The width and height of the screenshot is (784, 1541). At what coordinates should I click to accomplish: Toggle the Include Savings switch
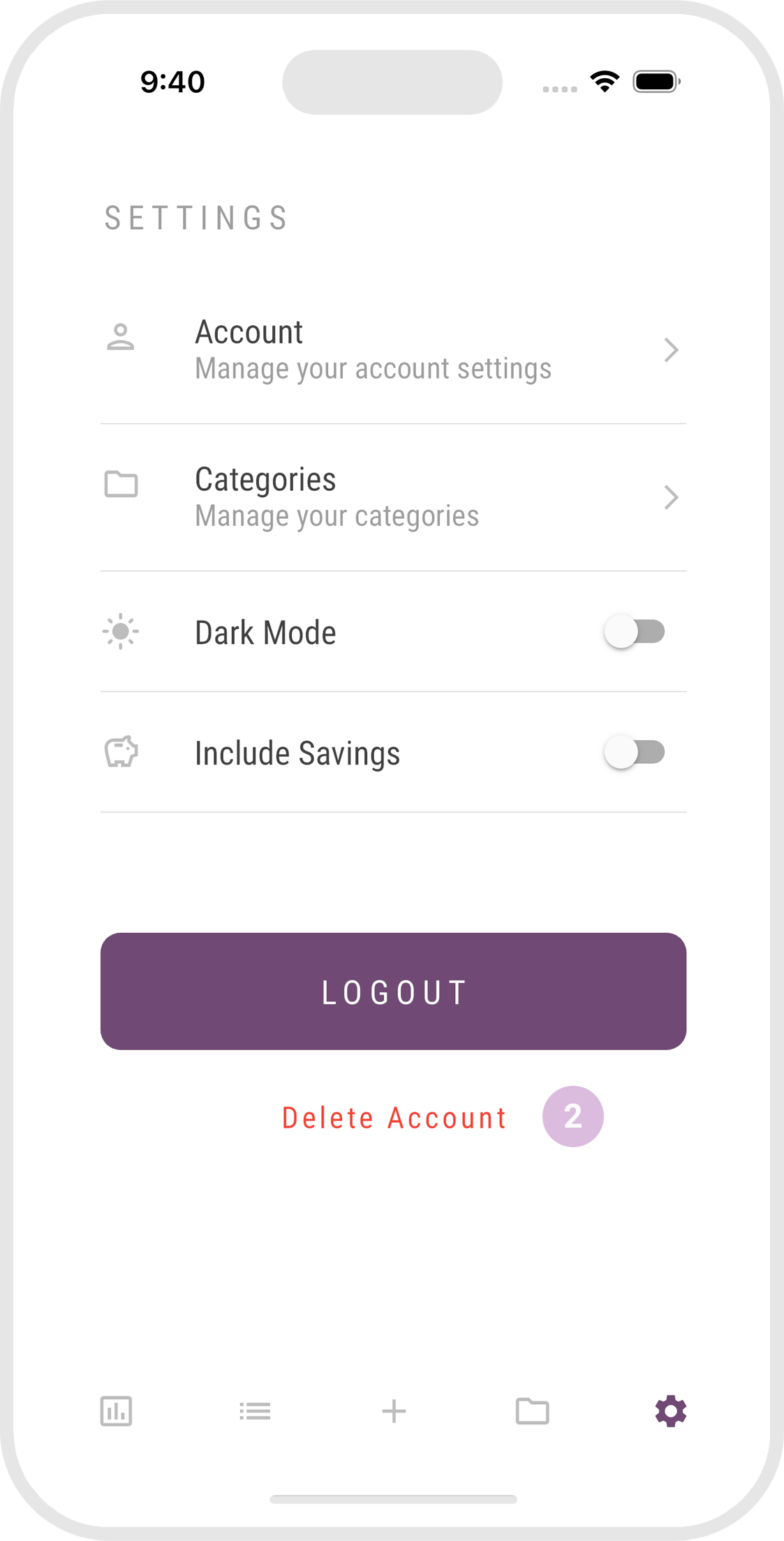click(635, 752)
